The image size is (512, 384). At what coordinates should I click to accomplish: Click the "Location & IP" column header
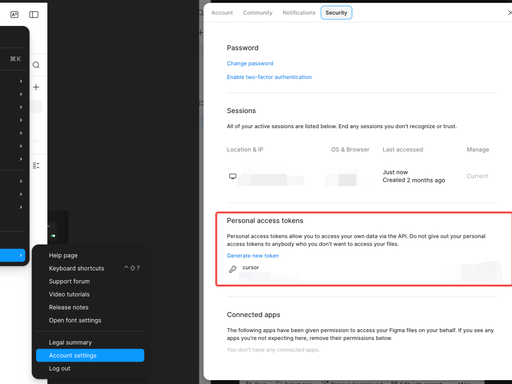pos(245,149)
